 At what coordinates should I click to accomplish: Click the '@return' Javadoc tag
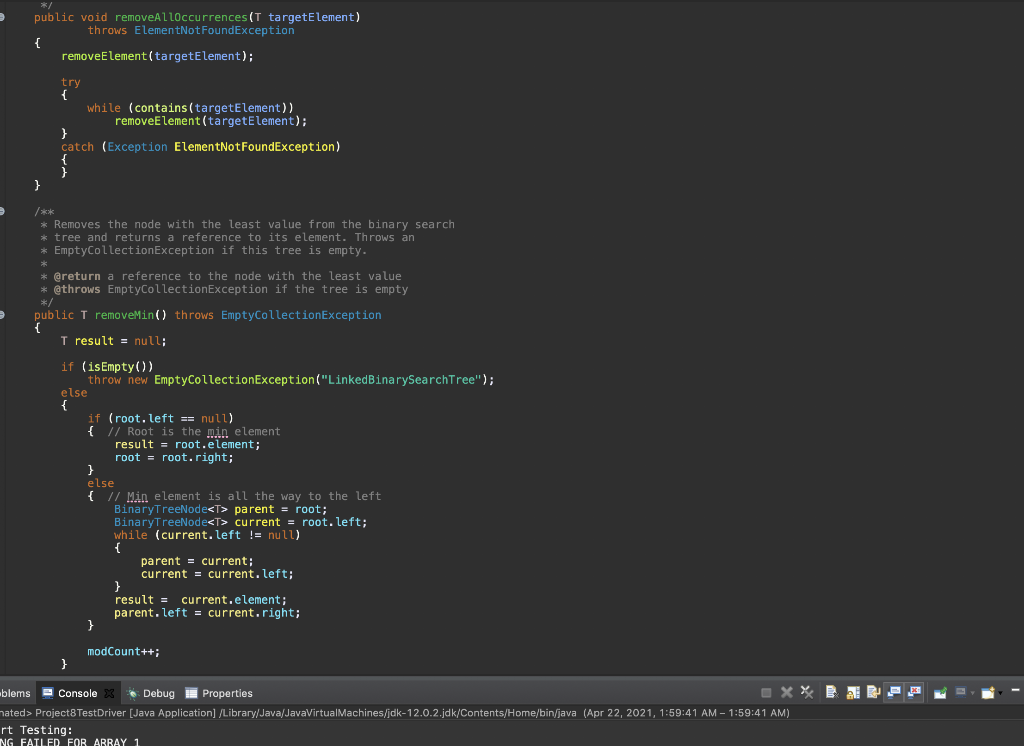[77, 276]
